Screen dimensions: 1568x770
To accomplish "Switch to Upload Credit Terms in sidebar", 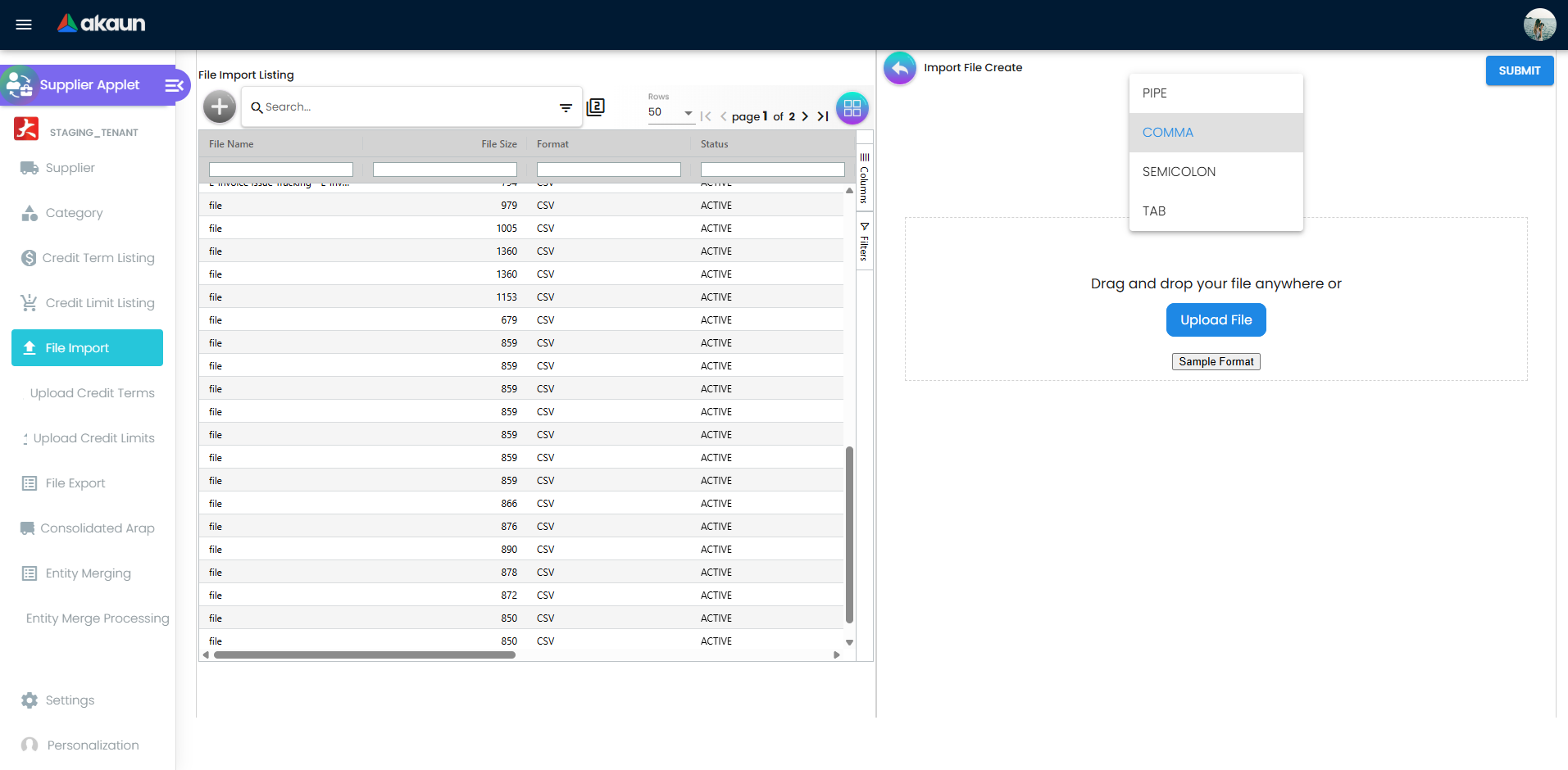I will click(x=91, y=393).
